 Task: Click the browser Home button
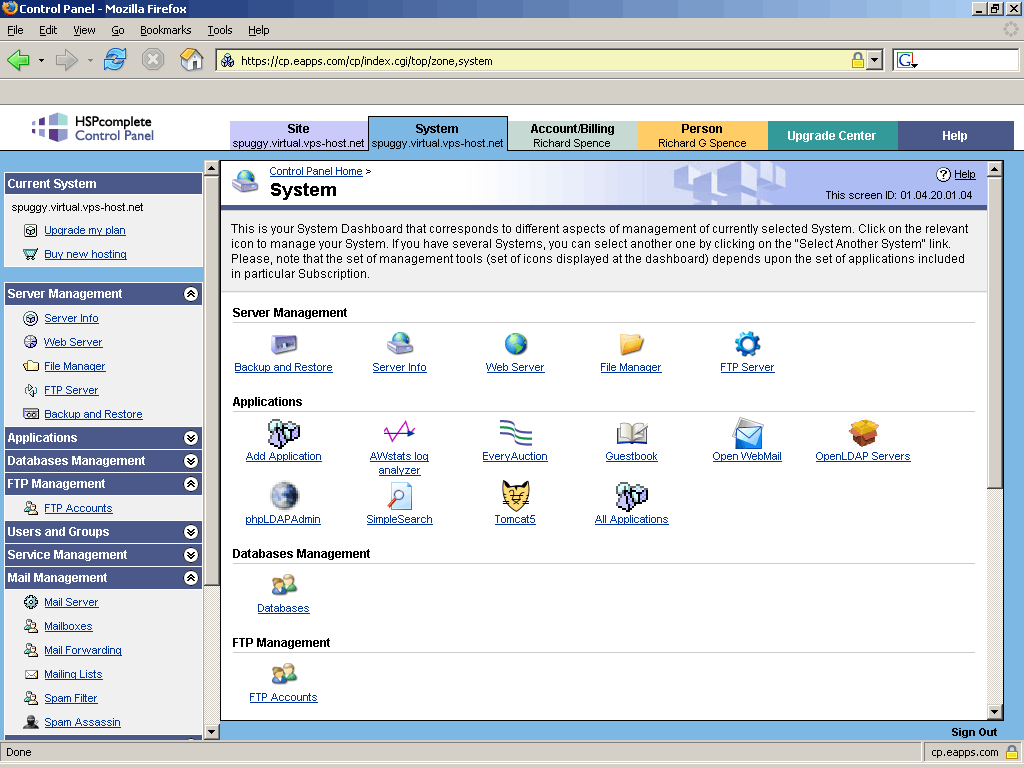pos(191,60)
